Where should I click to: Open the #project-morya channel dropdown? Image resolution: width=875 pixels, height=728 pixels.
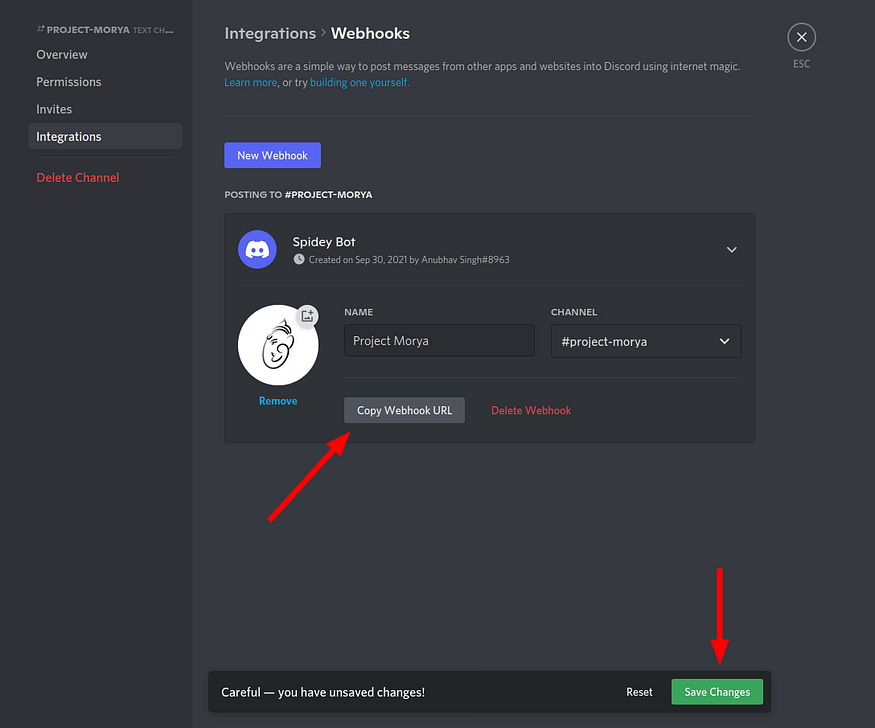coord(646,341)
